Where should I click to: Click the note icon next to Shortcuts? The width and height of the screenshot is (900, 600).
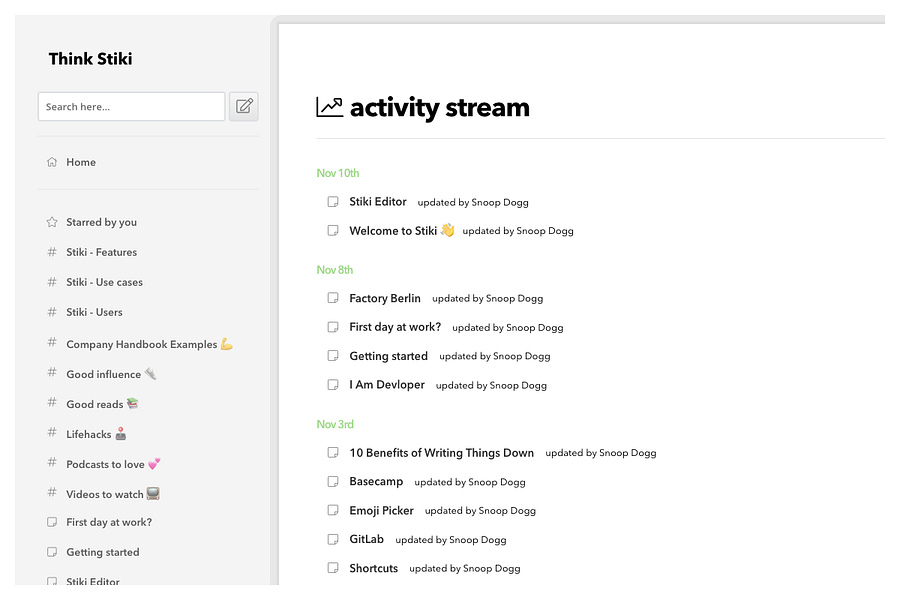point(333,568)
